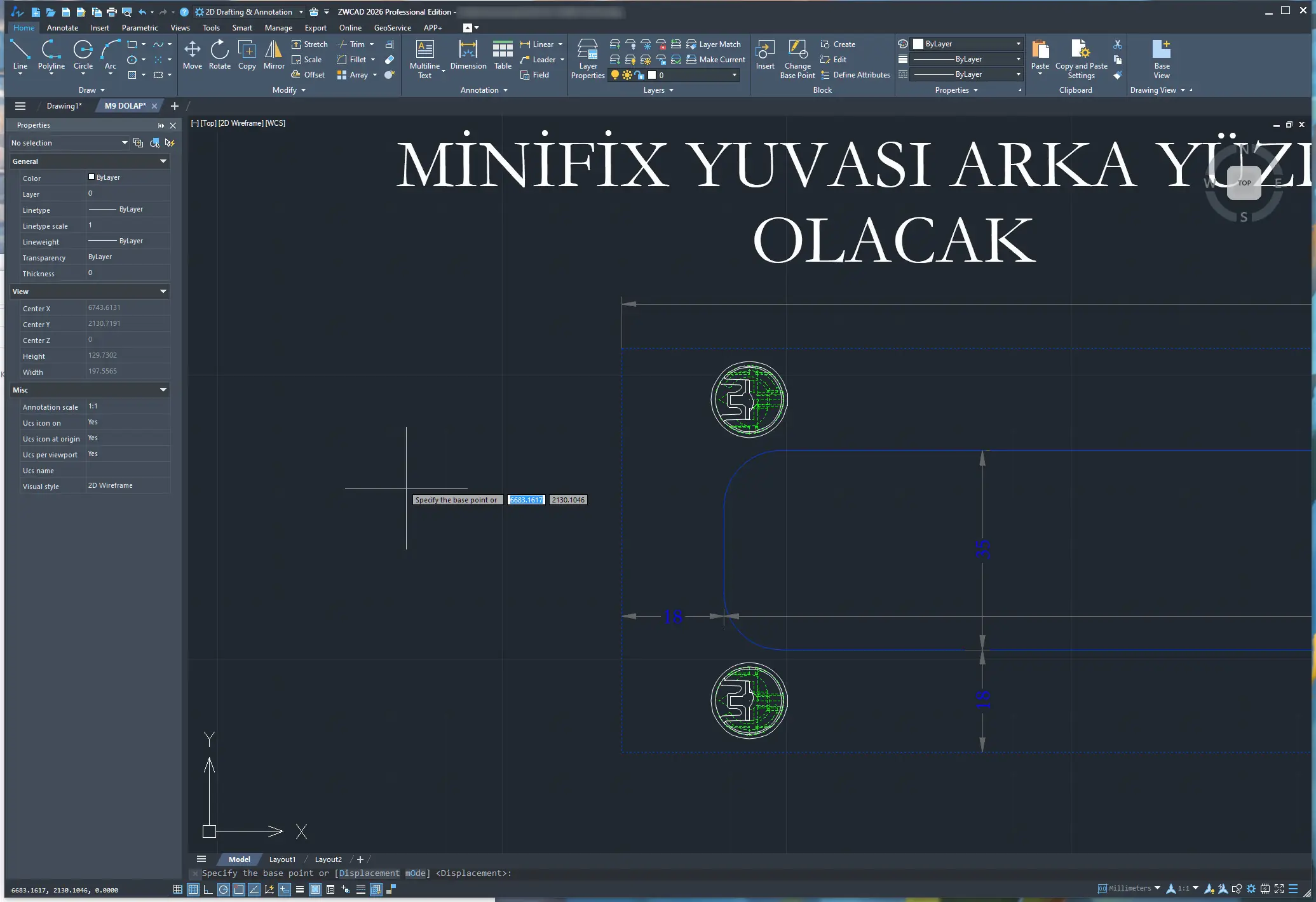The image size is (1316, 902).
Task: Toggle polar tracking in status bar
Action: pos(224,889)
